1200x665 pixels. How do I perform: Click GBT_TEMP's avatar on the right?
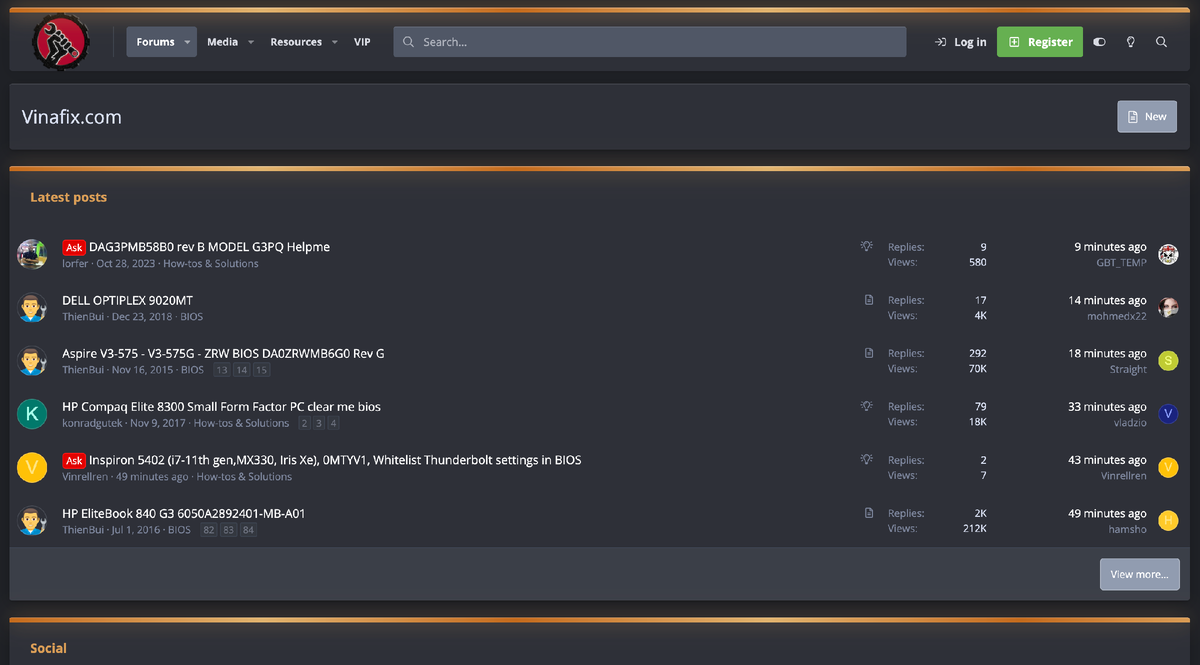point(1168,254)
